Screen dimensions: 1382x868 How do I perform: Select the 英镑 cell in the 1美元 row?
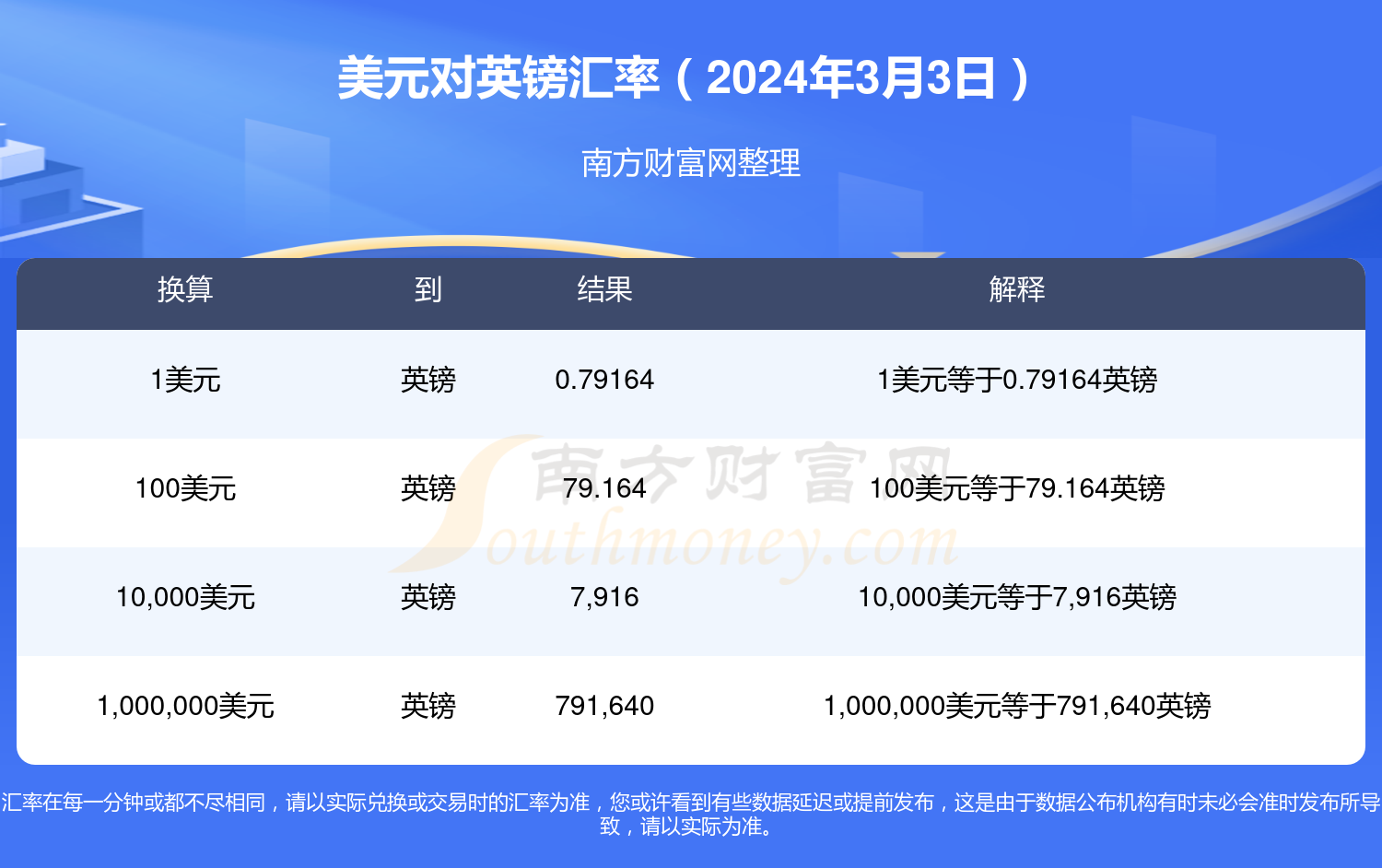(427, 380)
